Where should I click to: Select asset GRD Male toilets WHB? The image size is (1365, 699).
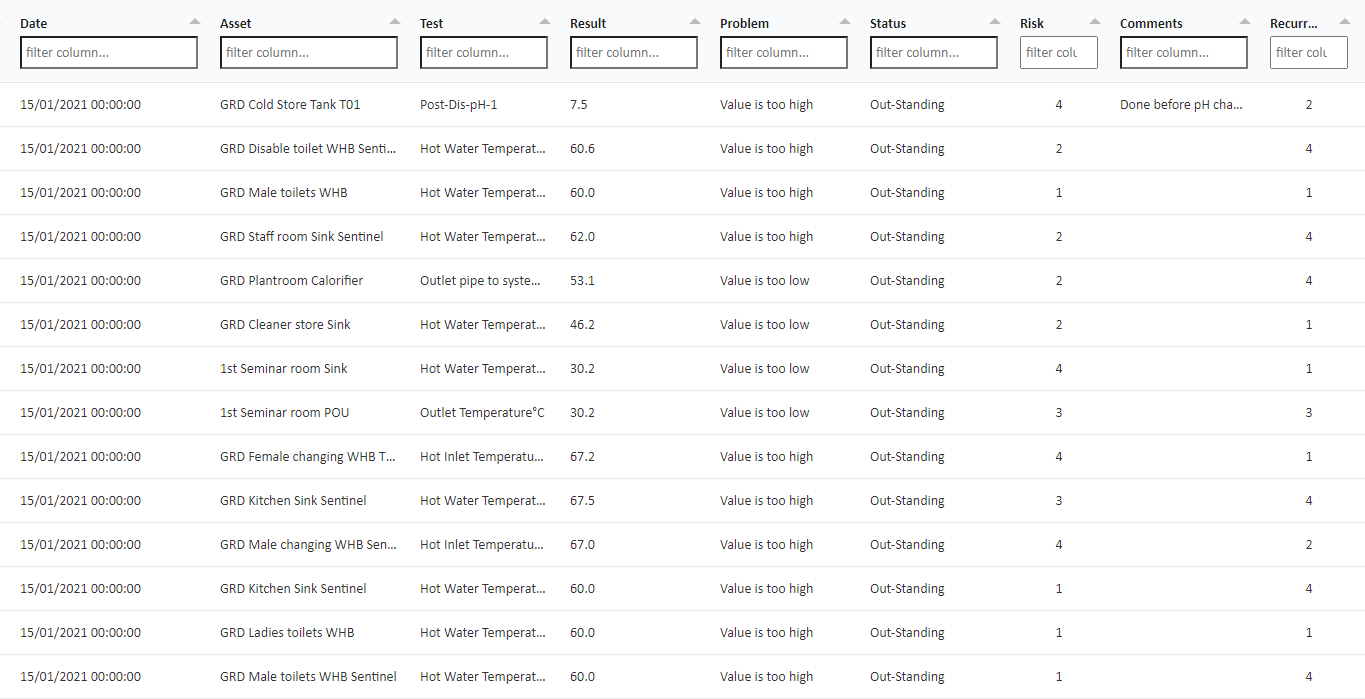pos(284,192)
